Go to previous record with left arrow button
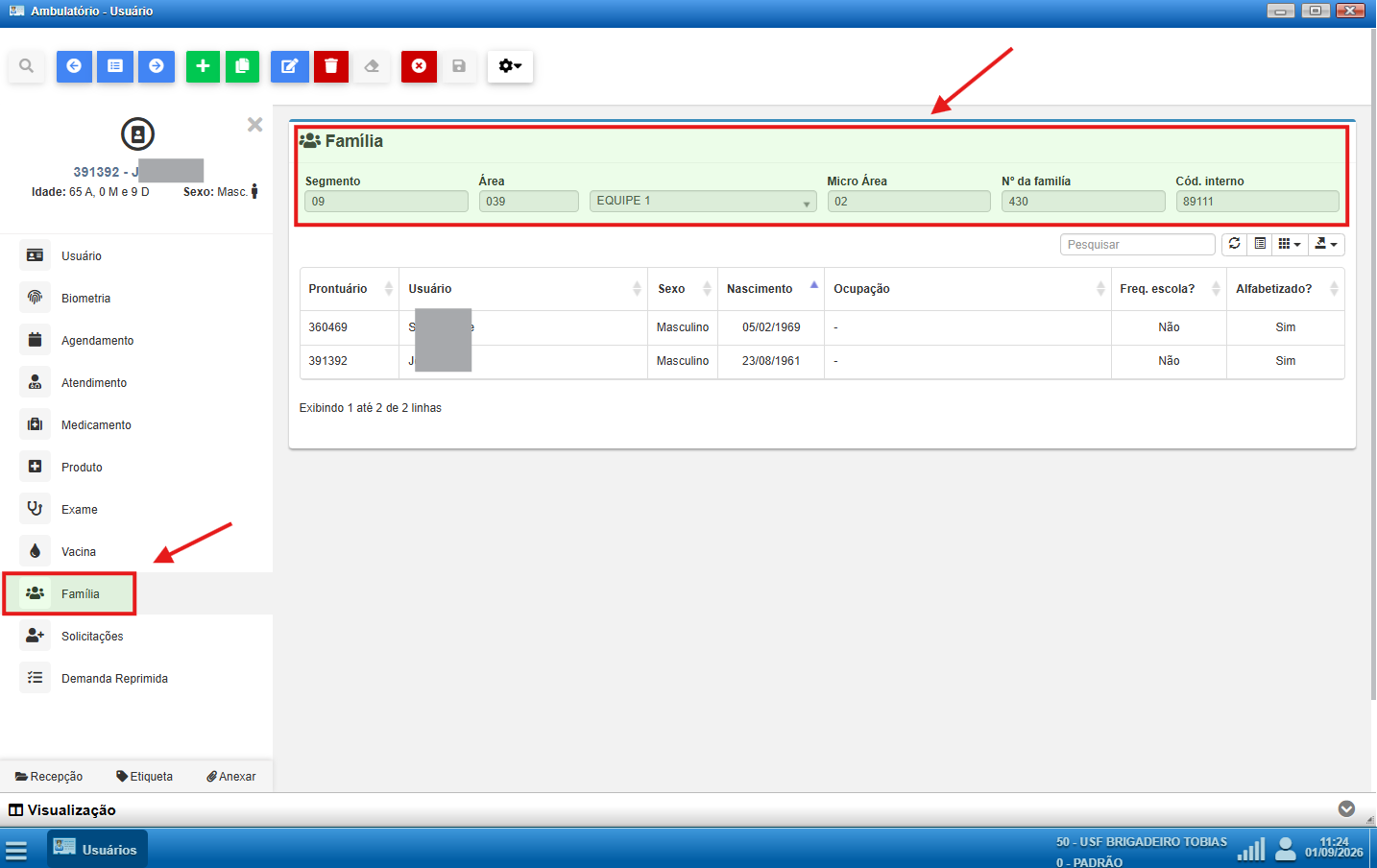 point(74,66)
